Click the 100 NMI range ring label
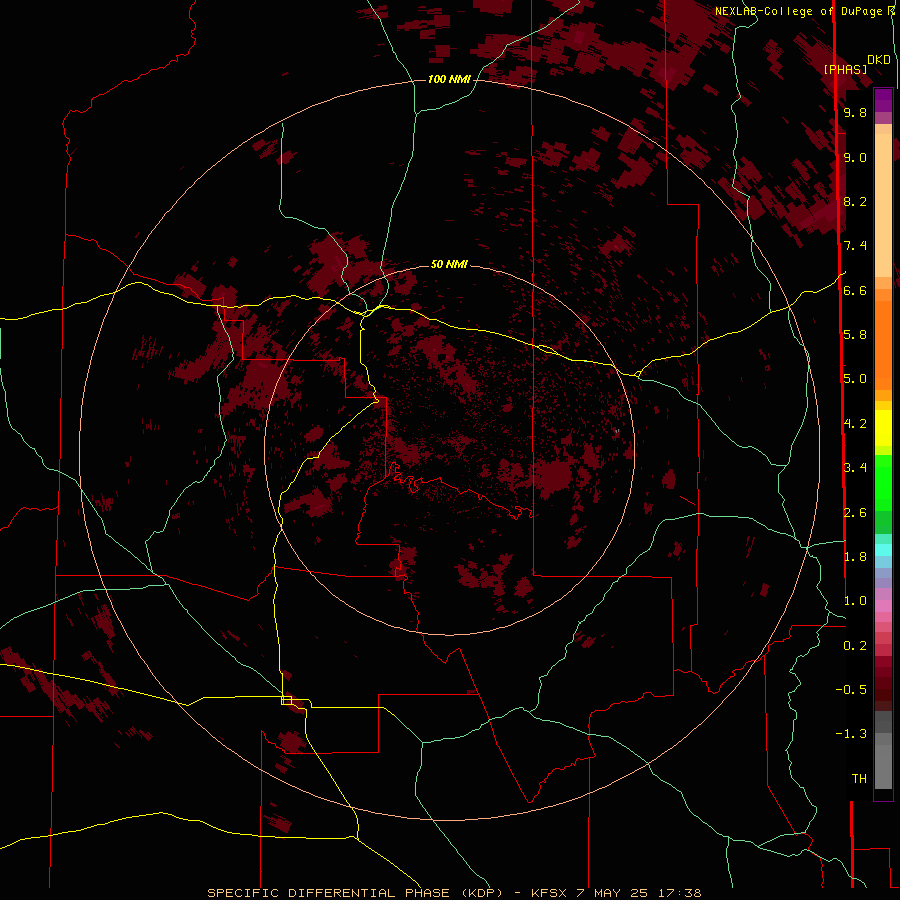 click(x=449, y=79)
